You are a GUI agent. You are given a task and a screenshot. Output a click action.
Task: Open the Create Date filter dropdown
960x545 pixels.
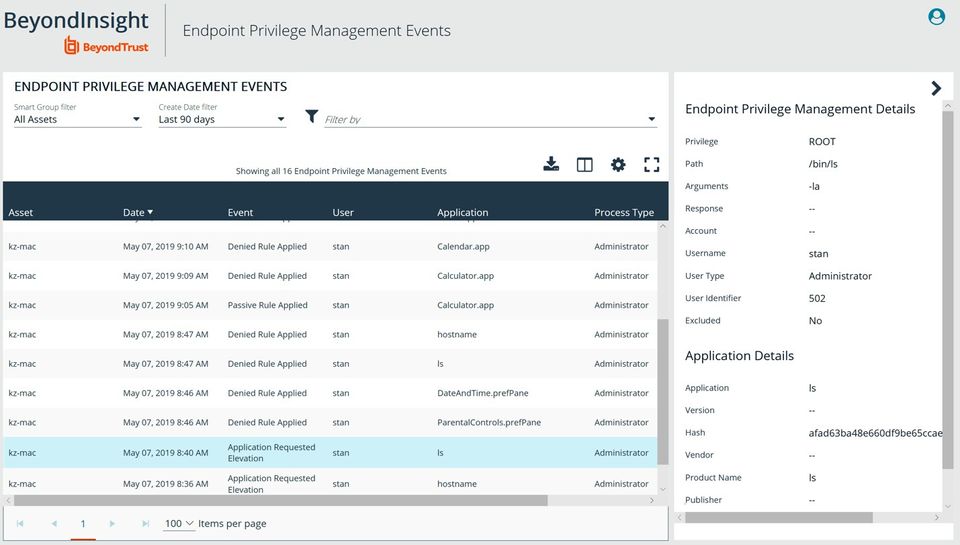(x=222, y=120)
